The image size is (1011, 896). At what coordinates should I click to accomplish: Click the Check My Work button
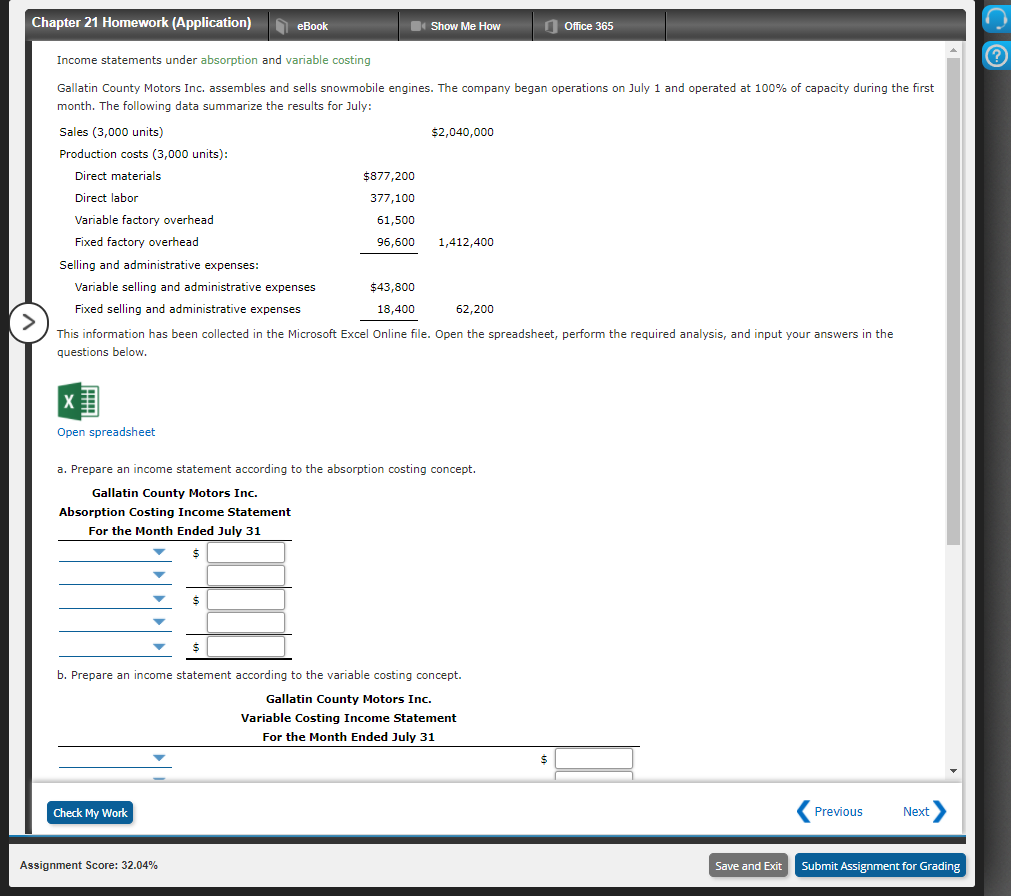pos(90,812)
